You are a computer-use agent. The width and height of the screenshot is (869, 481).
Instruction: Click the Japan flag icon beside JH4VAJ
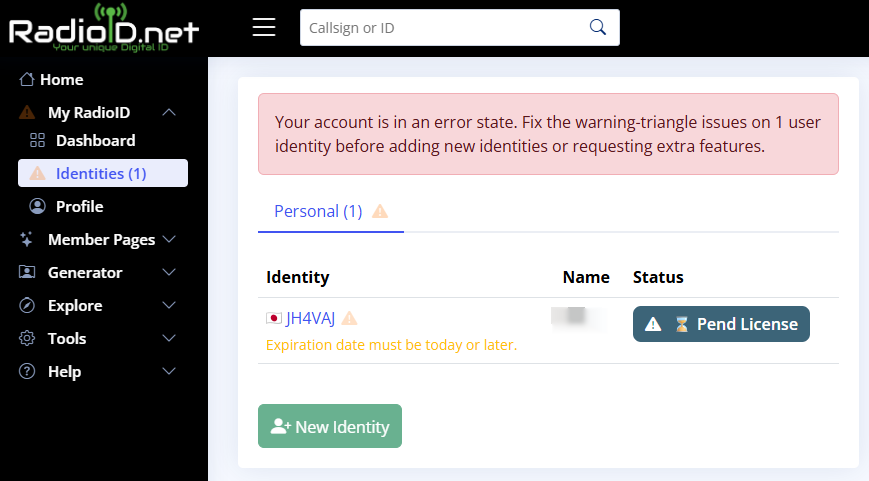pos(274,318)
